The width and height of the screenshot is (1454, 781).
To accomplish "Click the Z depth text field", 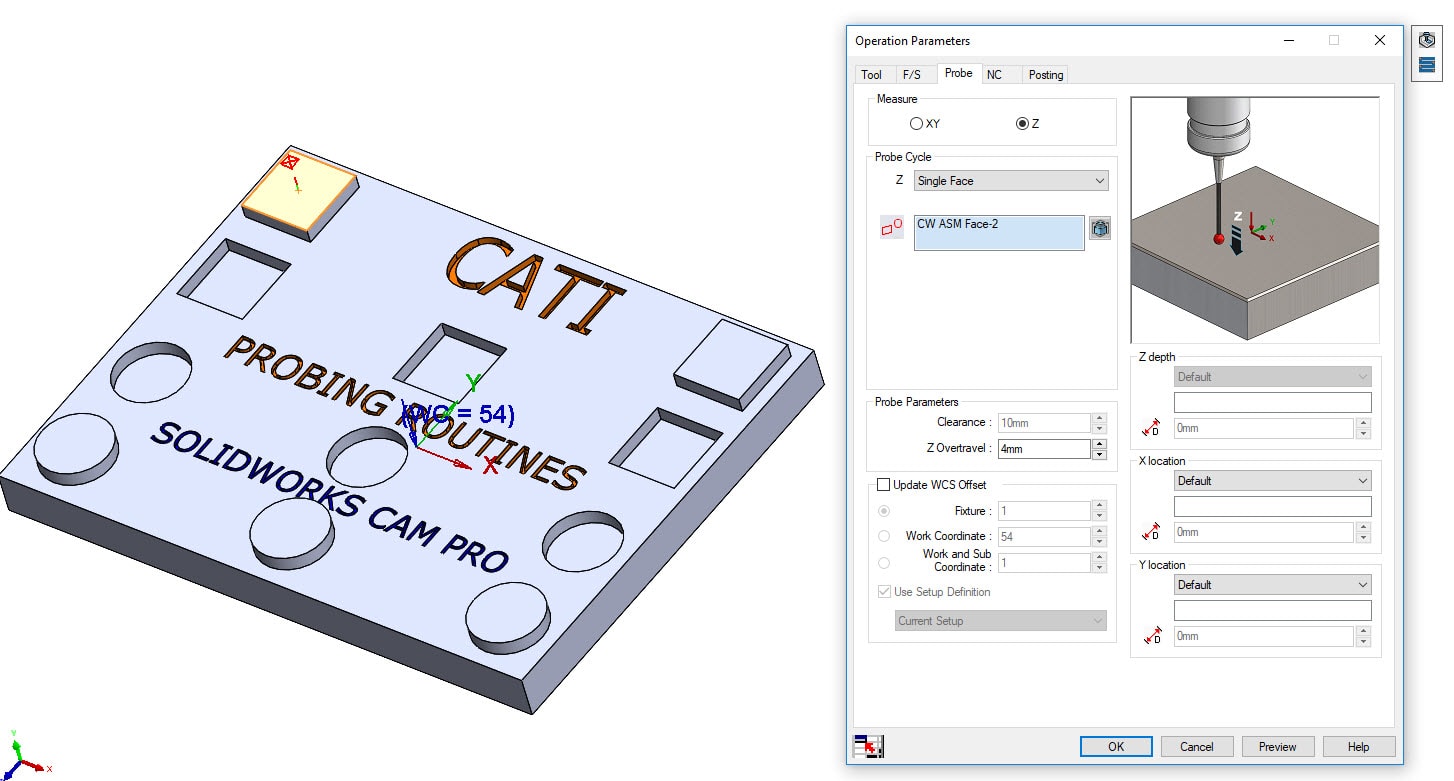I will [x=1272, y=403].
